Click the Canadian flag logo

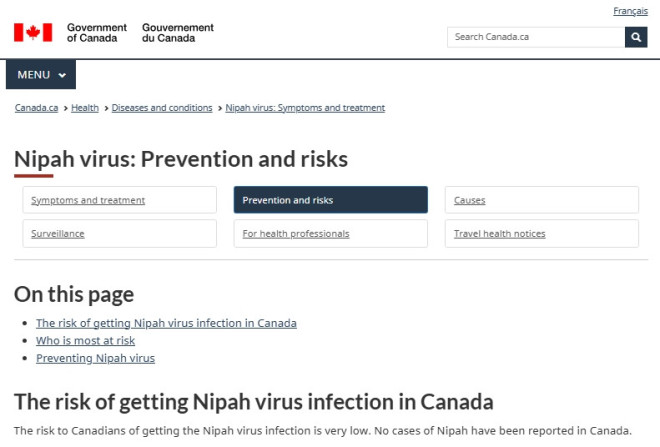[32, 32]
